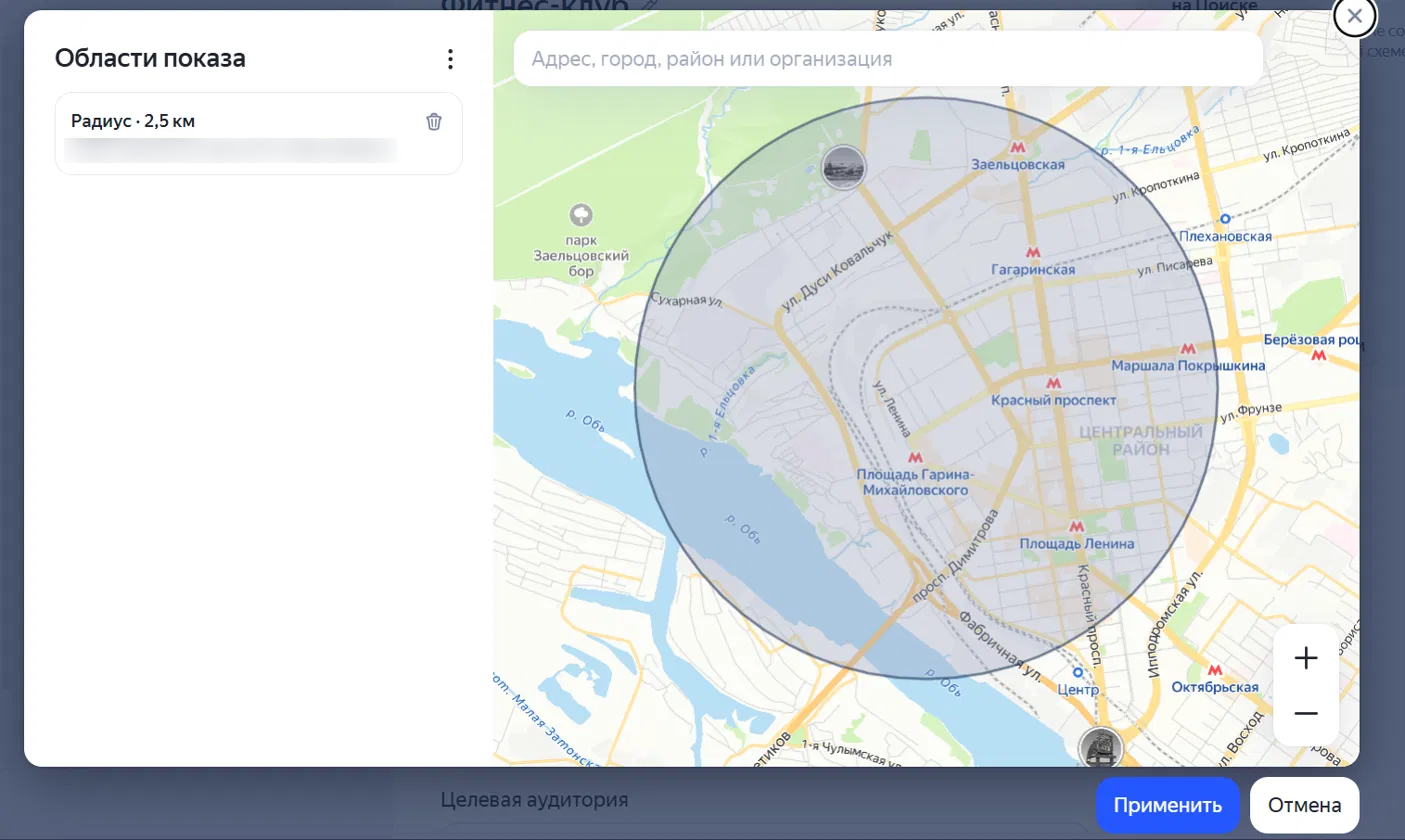1405x840 pixels.
Task: Click the Площадь Ленина metro marker
Action: 1076,525
